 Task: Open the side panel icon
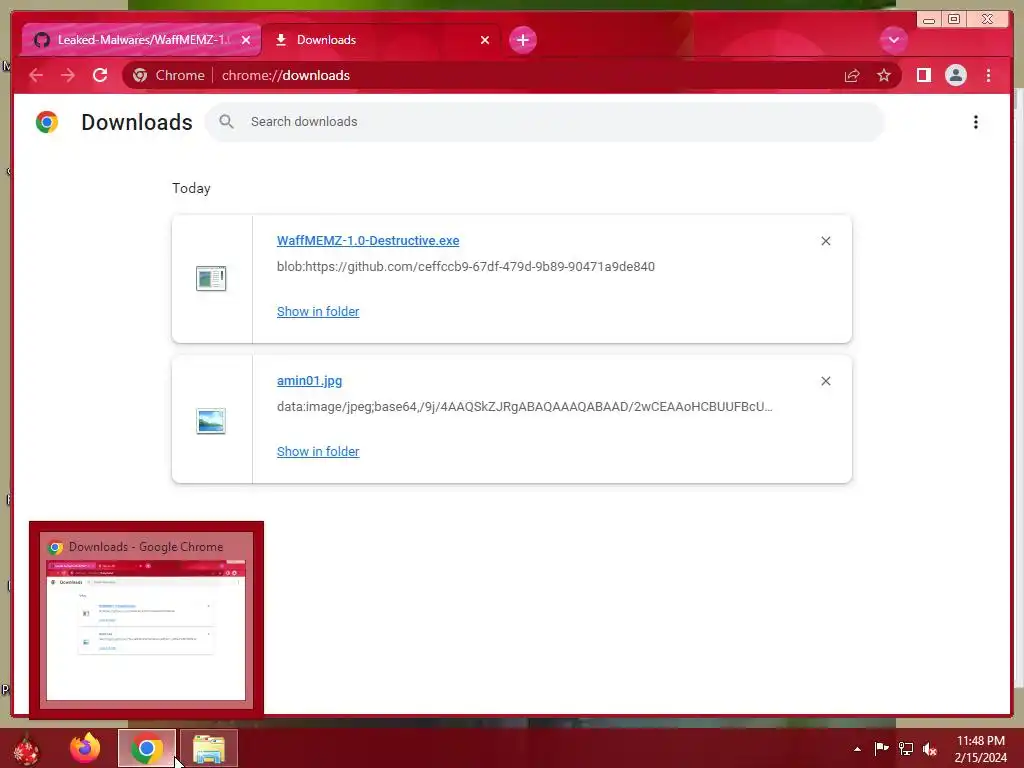click(x=923, y=75)
